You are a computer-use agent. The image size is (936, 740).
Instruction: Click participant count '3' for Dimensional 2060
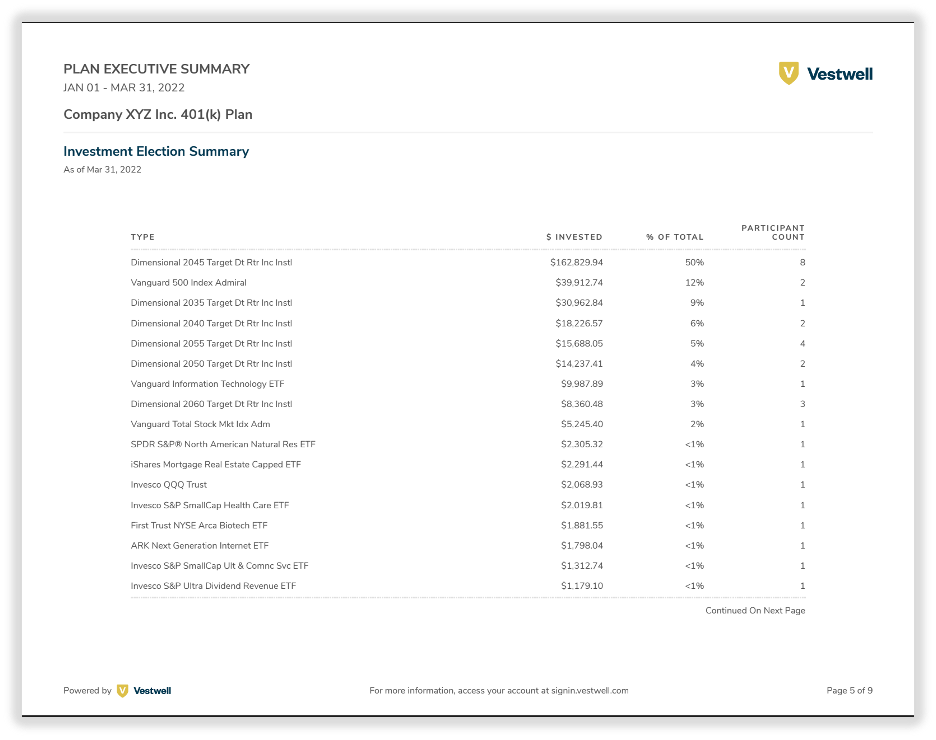tap(802, 404)
